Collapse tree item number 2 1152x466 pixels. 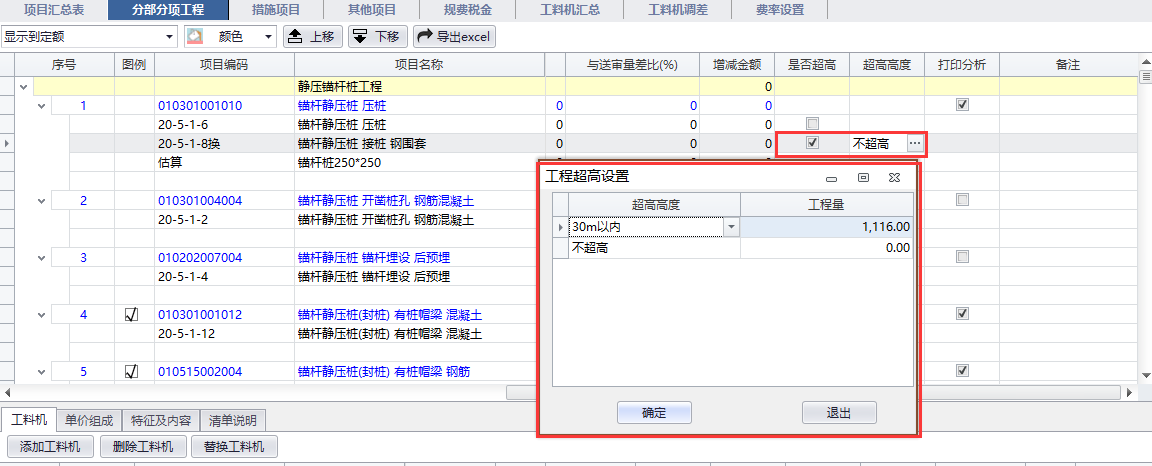click(x=42, y=201)
